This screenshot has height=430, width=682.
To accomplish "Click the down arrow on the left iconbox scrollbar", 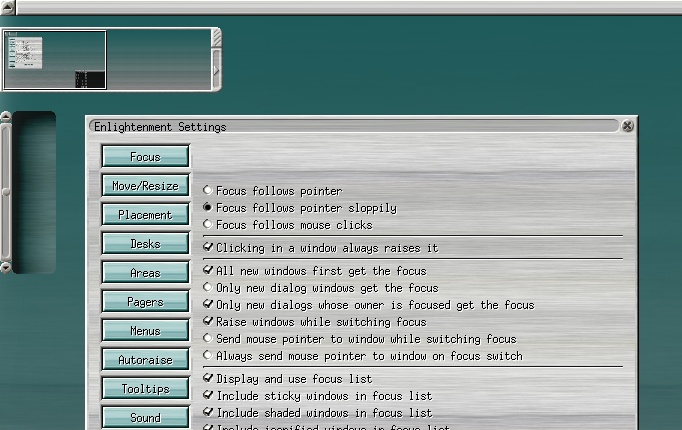I will pos(6,267).
